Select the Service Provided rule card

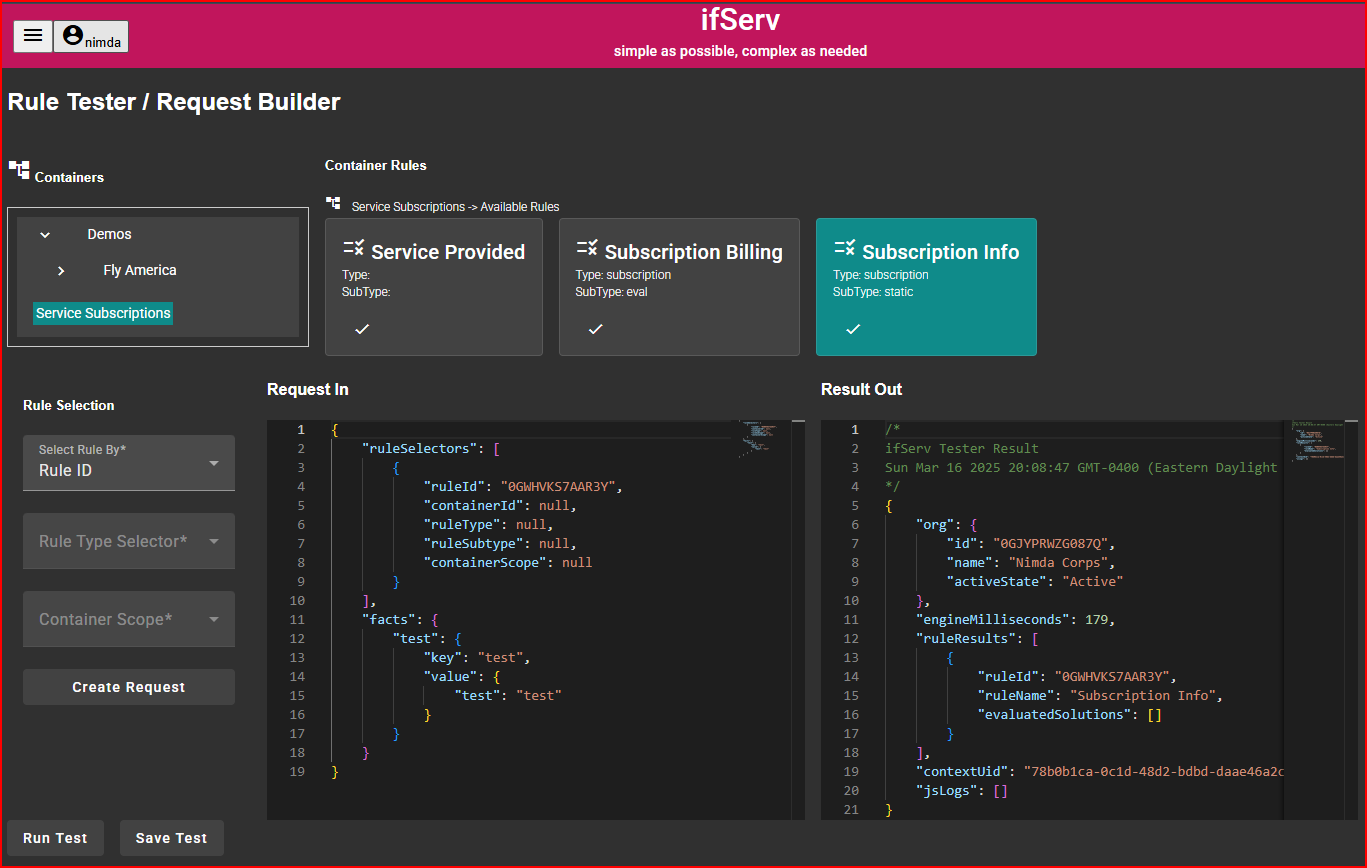click(434, 287)
